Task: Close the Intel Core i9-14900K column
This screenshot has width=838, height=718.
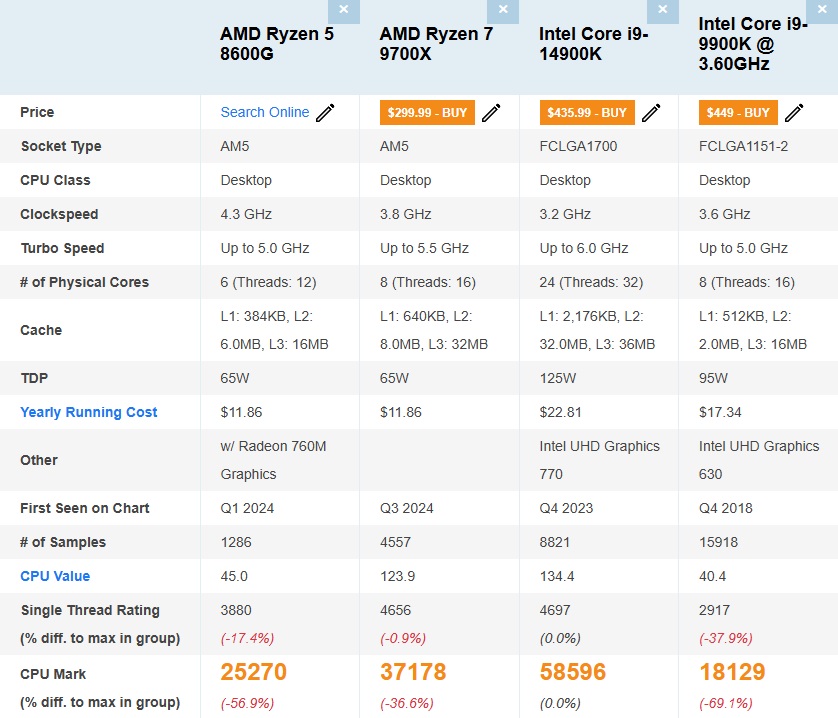Action: pyautogui.click(x=662, y=10)
